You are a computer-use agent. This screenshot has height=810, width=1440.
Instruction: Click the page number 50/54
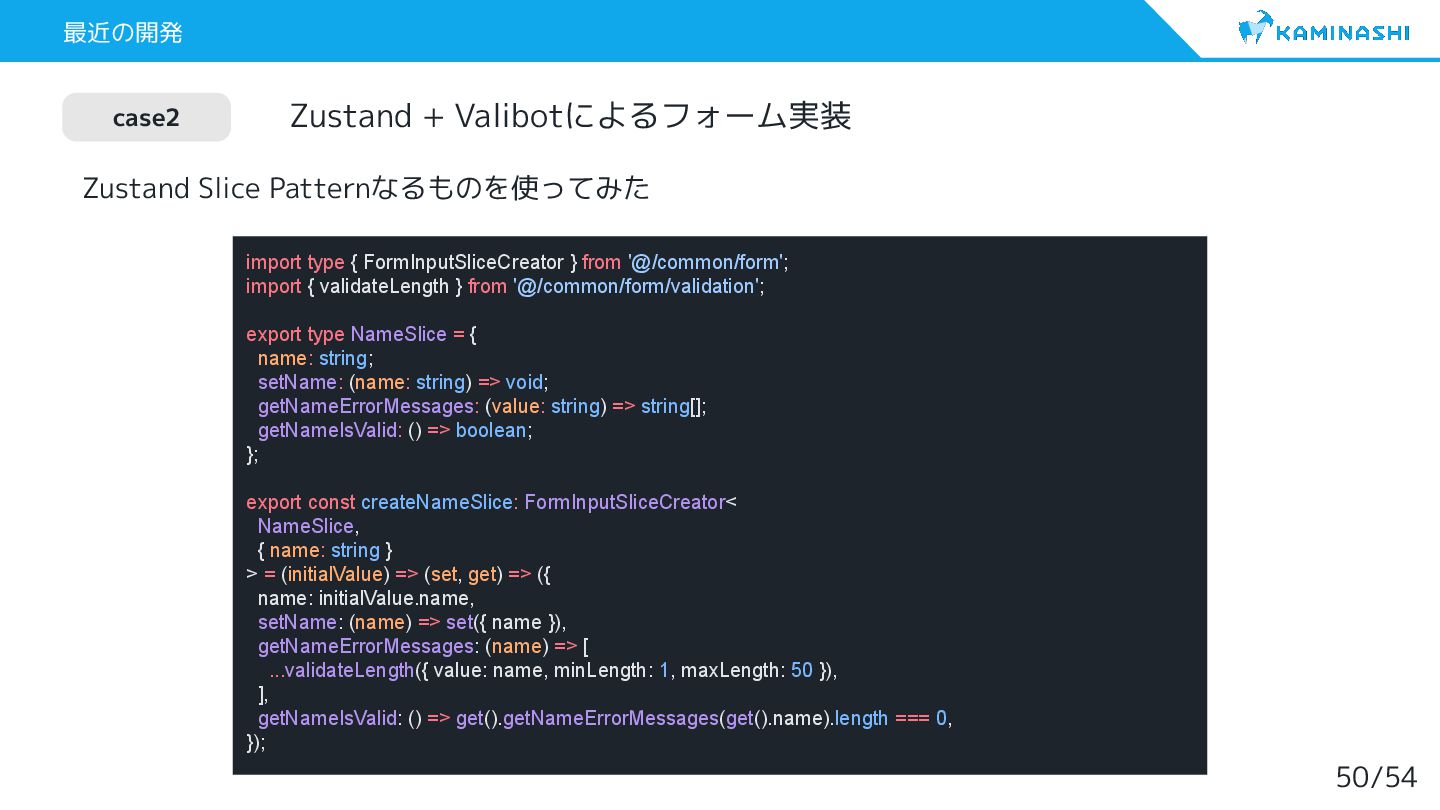pyautogui.click(x=1376, y=776)
